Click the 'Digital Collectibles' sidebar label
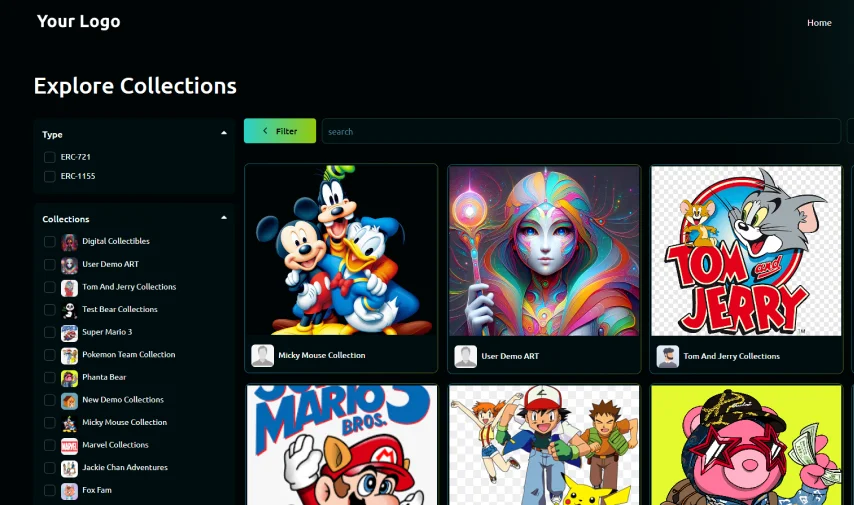The width and height of the screenshot is (854, 505). 116,241
